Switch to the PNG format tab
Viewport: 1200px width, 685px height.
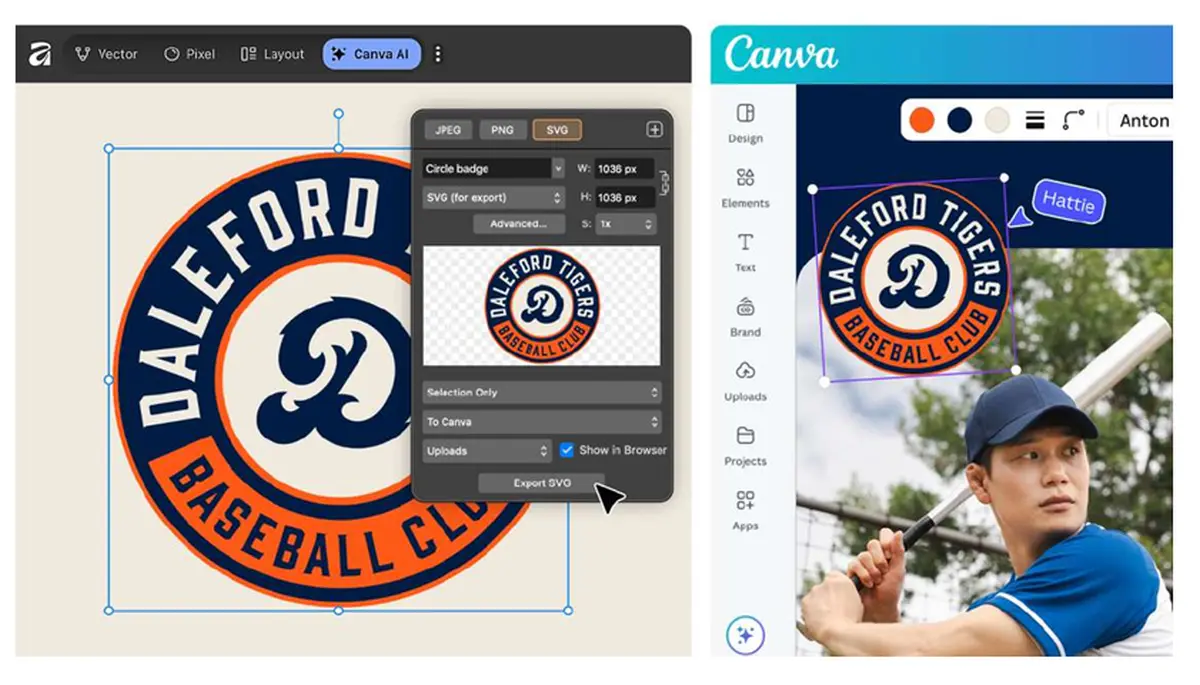point(502,130)
